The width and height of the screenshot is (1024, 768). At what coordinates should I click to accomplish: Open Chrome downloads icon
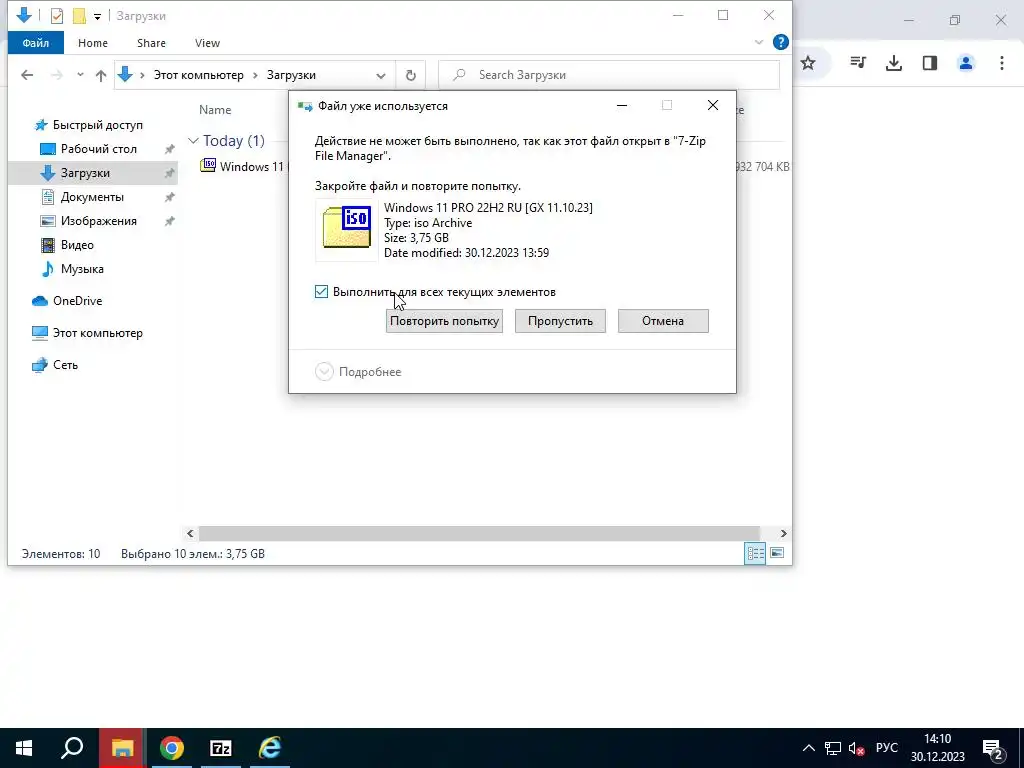pos(894,63)
